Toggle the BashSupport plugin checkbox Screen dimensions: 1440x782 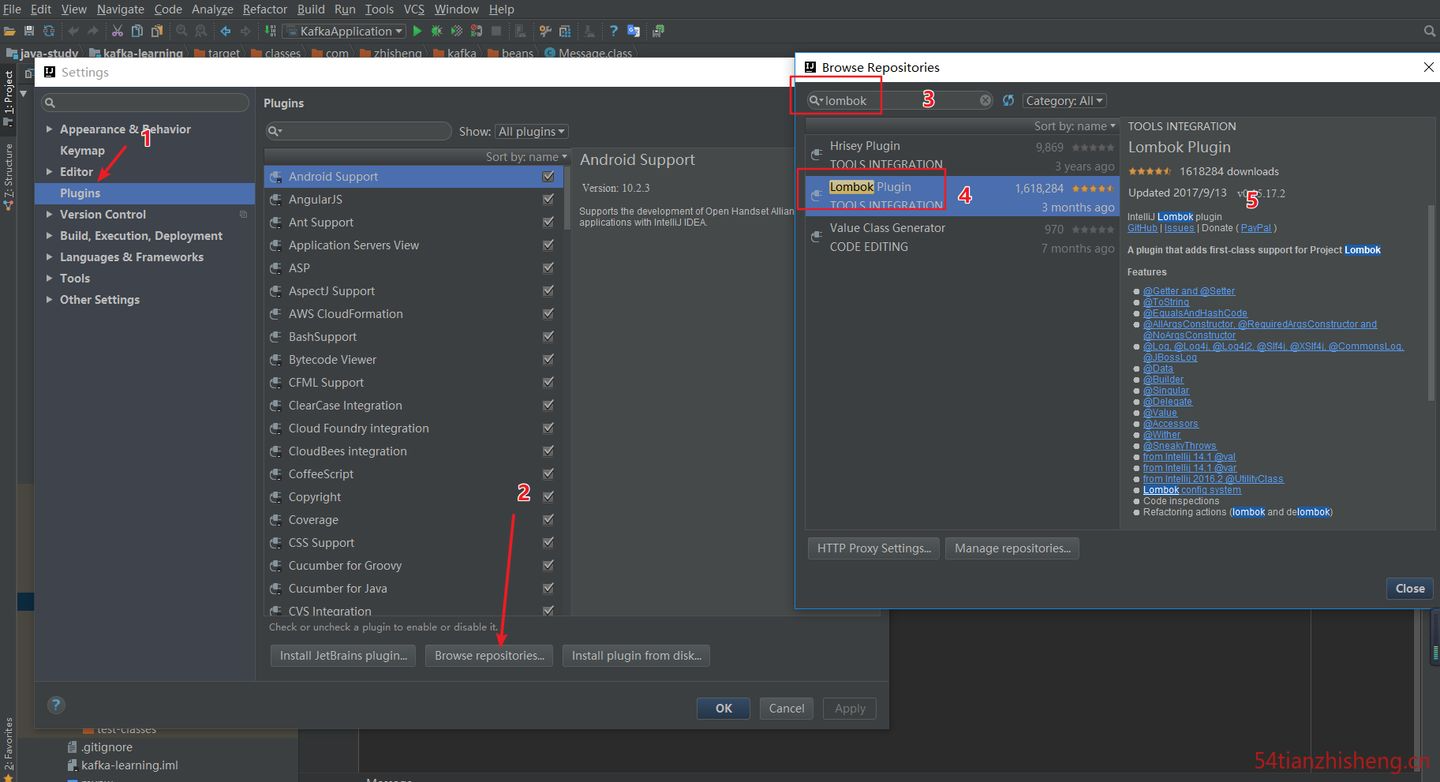[x=548, y=336]
